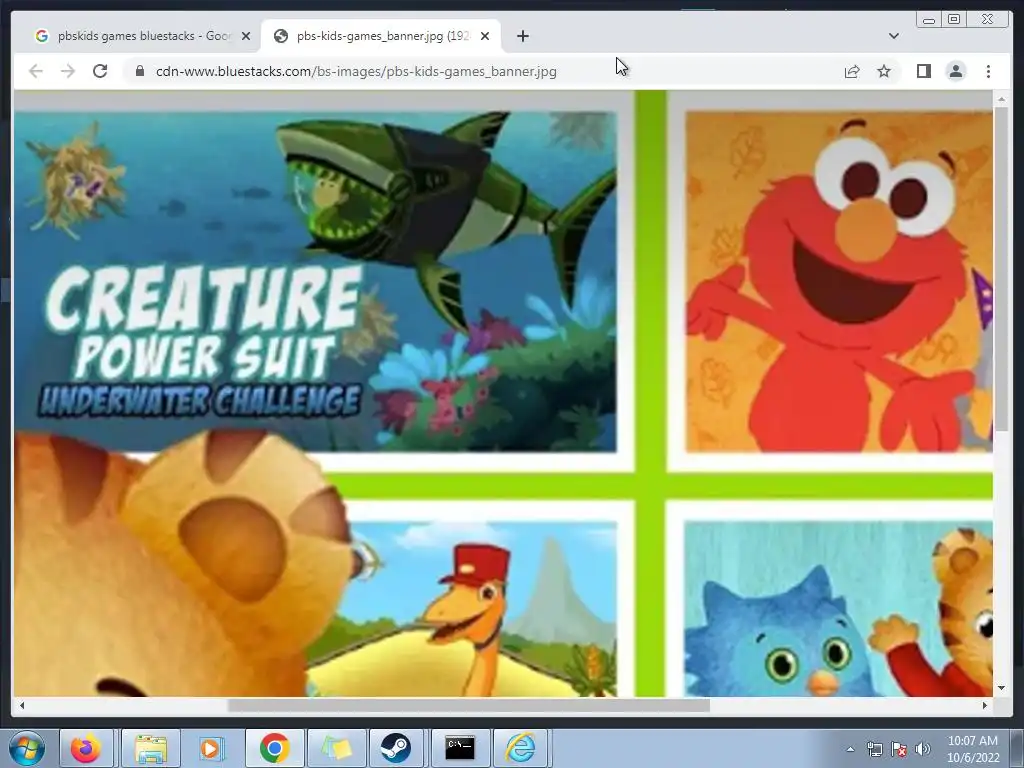
Task: Show hidden system tray icons
Action: [x=850, y=749]
